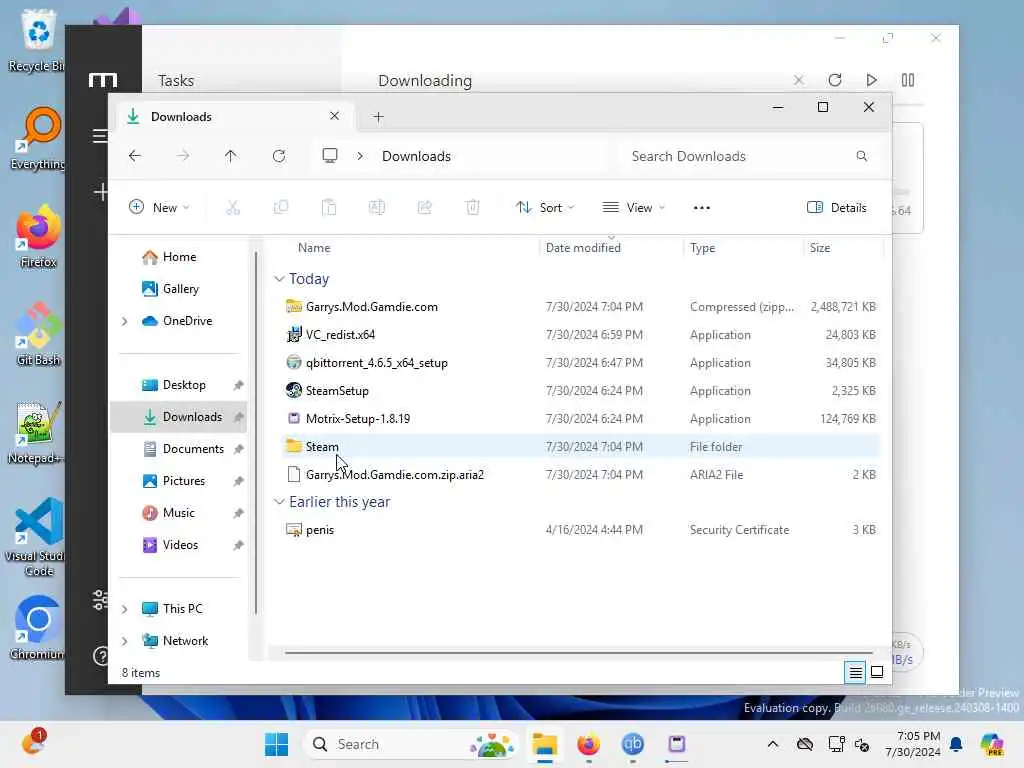Open the View dropdown menu
Screen dimensions: 1024x768
coord(633,208)
